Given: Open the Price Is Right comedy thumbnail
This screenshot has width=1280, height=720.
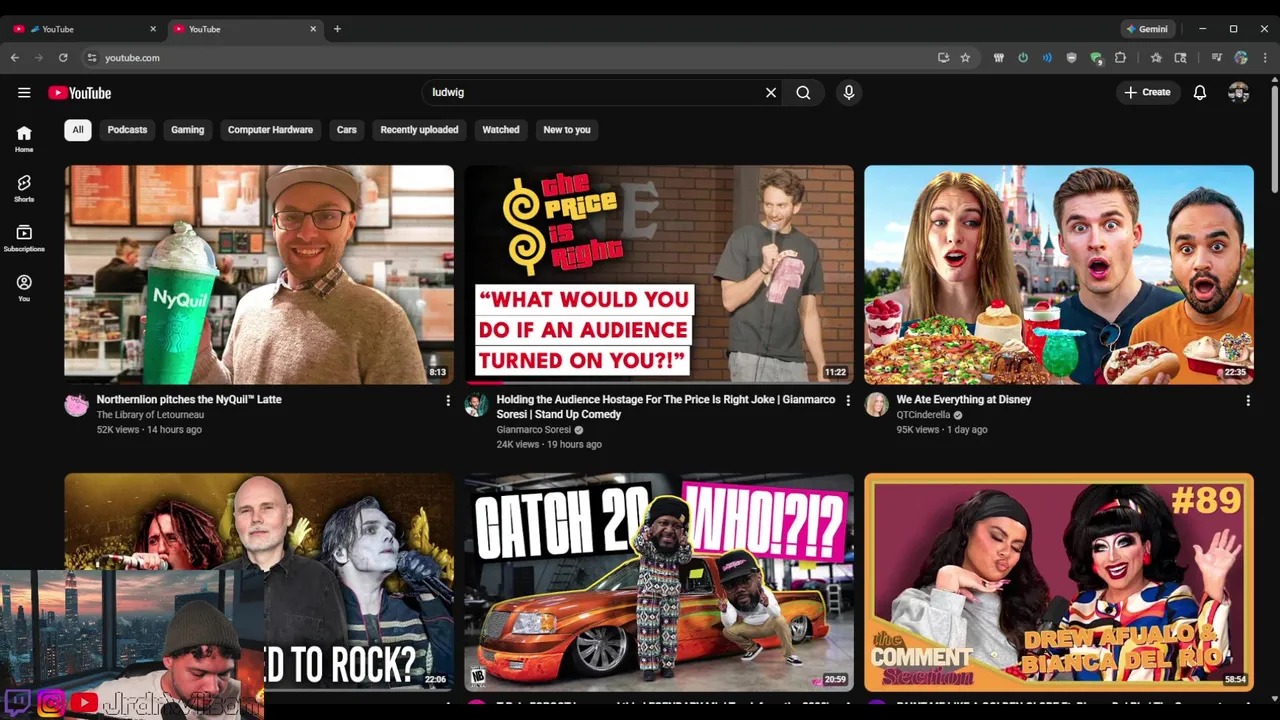Looking at the screenshot, I should coord(659,275).
